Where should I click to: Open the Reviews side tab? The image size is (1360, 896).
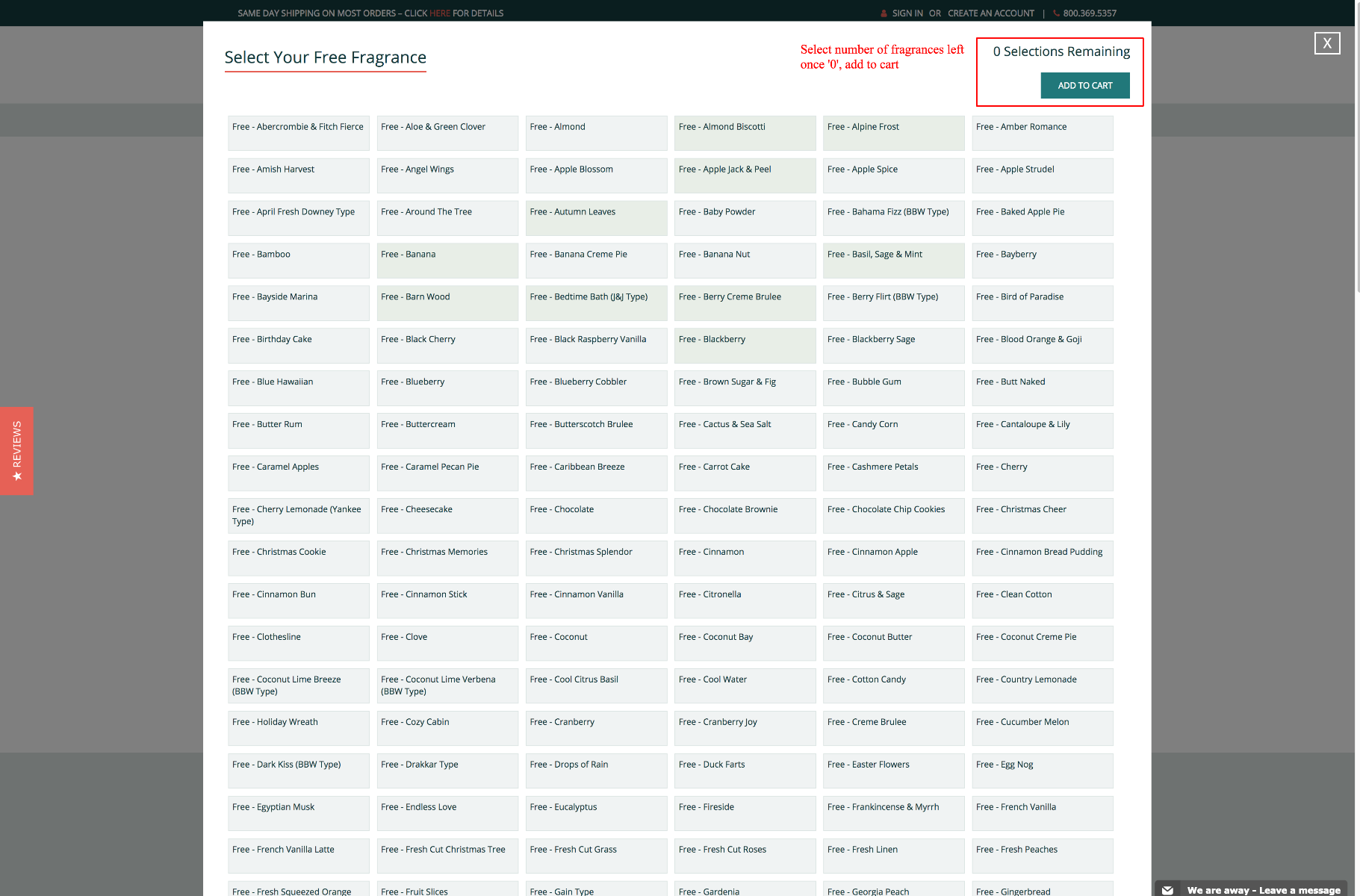point(16,451)
